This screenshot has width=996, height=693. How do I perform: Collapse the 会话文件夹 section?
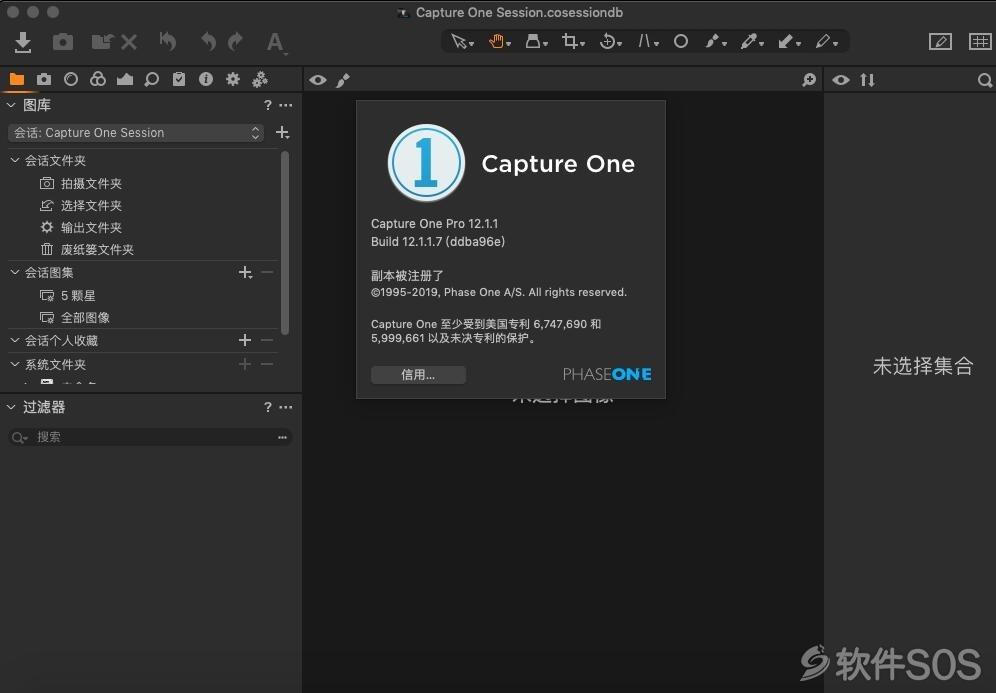point(15,160)
